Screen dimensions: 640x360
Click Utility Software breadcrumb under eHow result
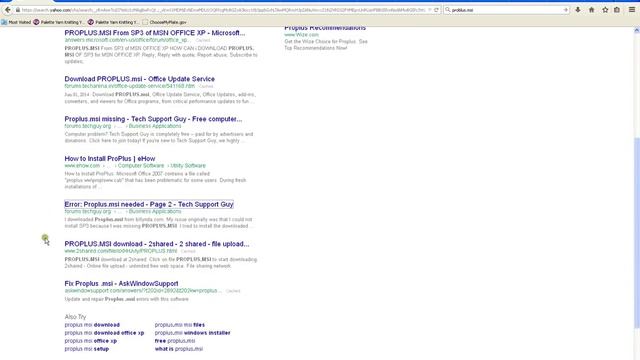coord(188,166)
